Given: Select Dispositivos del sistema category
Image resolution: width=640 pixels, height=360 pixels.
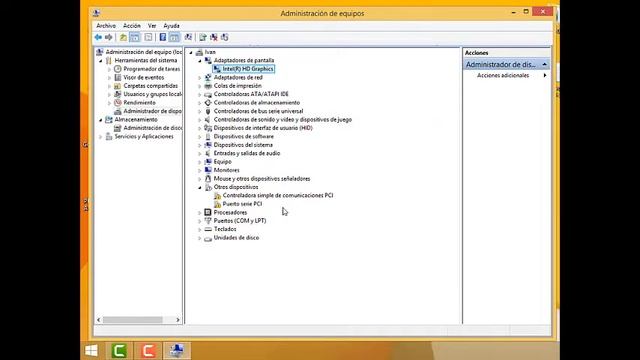Looking at the screenshot, I should (243, 145).
